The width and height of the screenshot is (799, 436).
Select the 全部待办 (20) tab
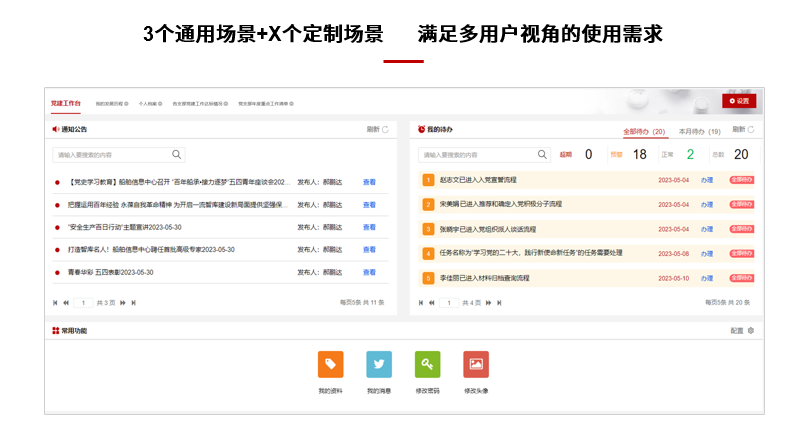644,131
